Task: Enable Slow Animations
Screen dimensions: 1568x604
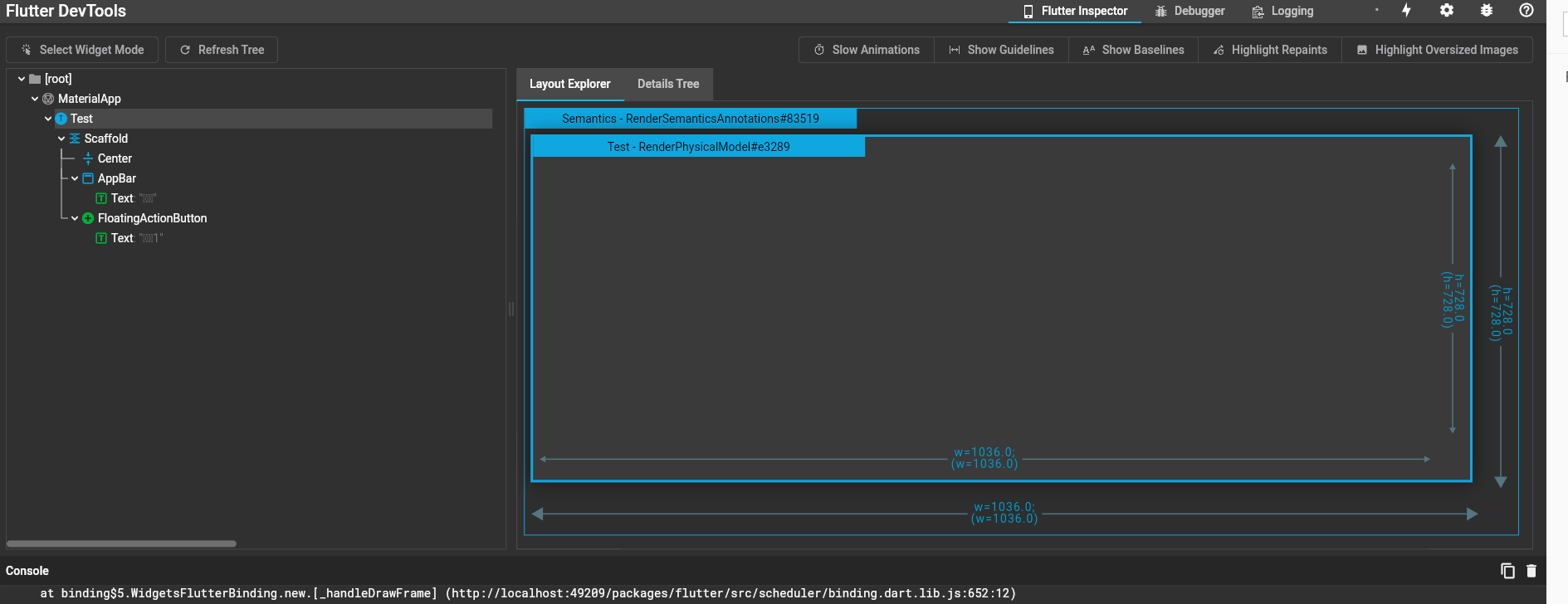Action: pyautogui.click(x=867, y=50)
